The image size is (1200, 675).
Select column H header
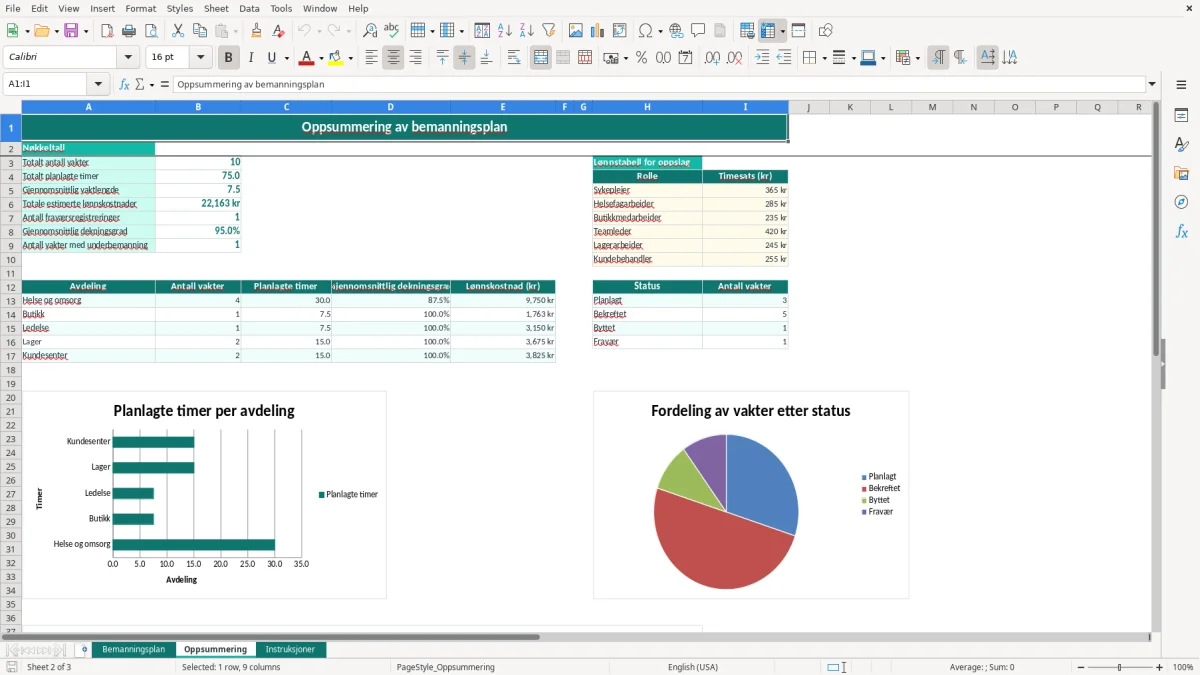pos(647,107)
